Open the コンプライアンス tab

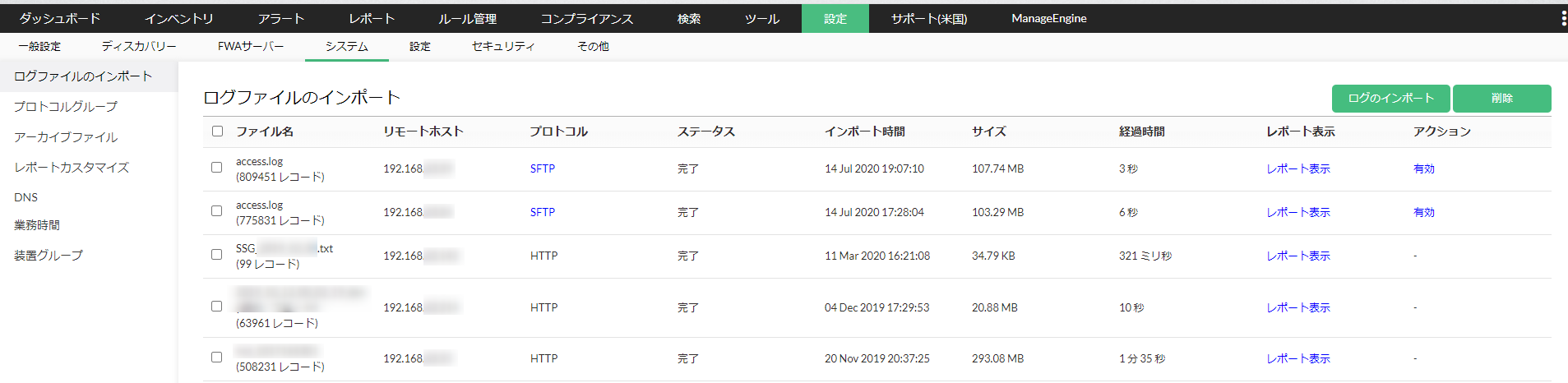(586, 18)
